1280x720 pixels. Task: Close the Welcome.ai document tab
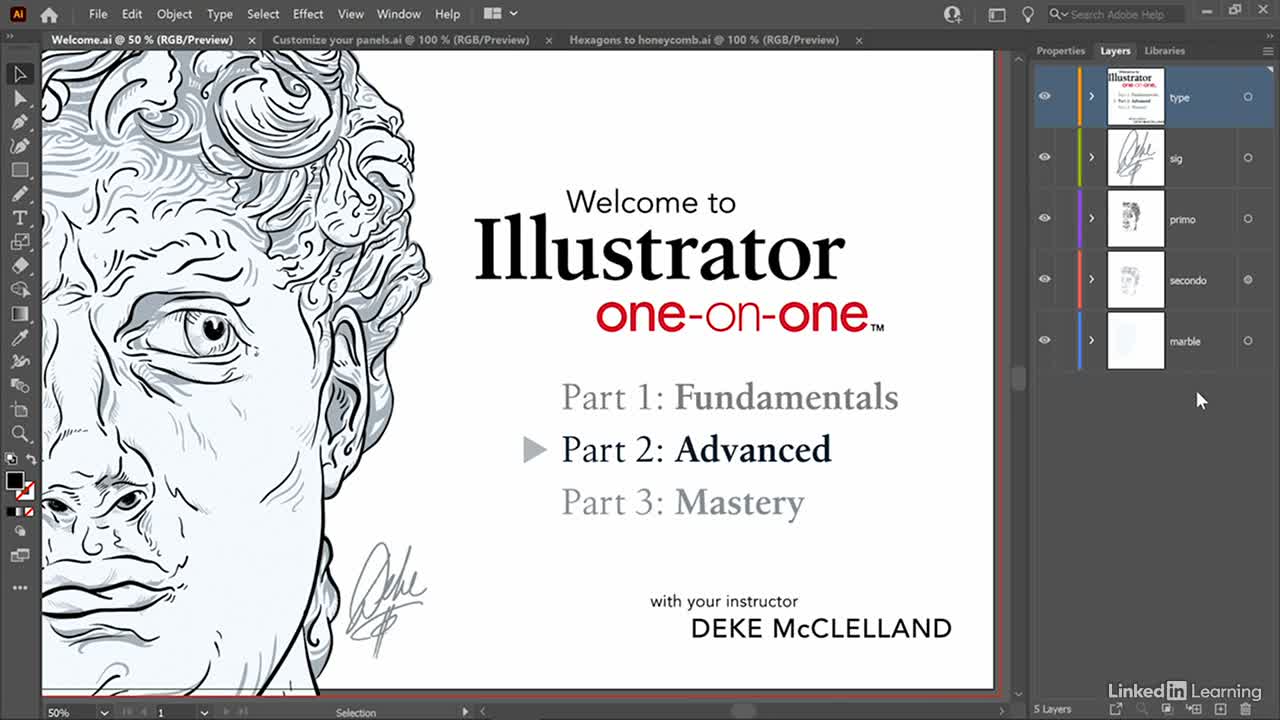point(251,40)
